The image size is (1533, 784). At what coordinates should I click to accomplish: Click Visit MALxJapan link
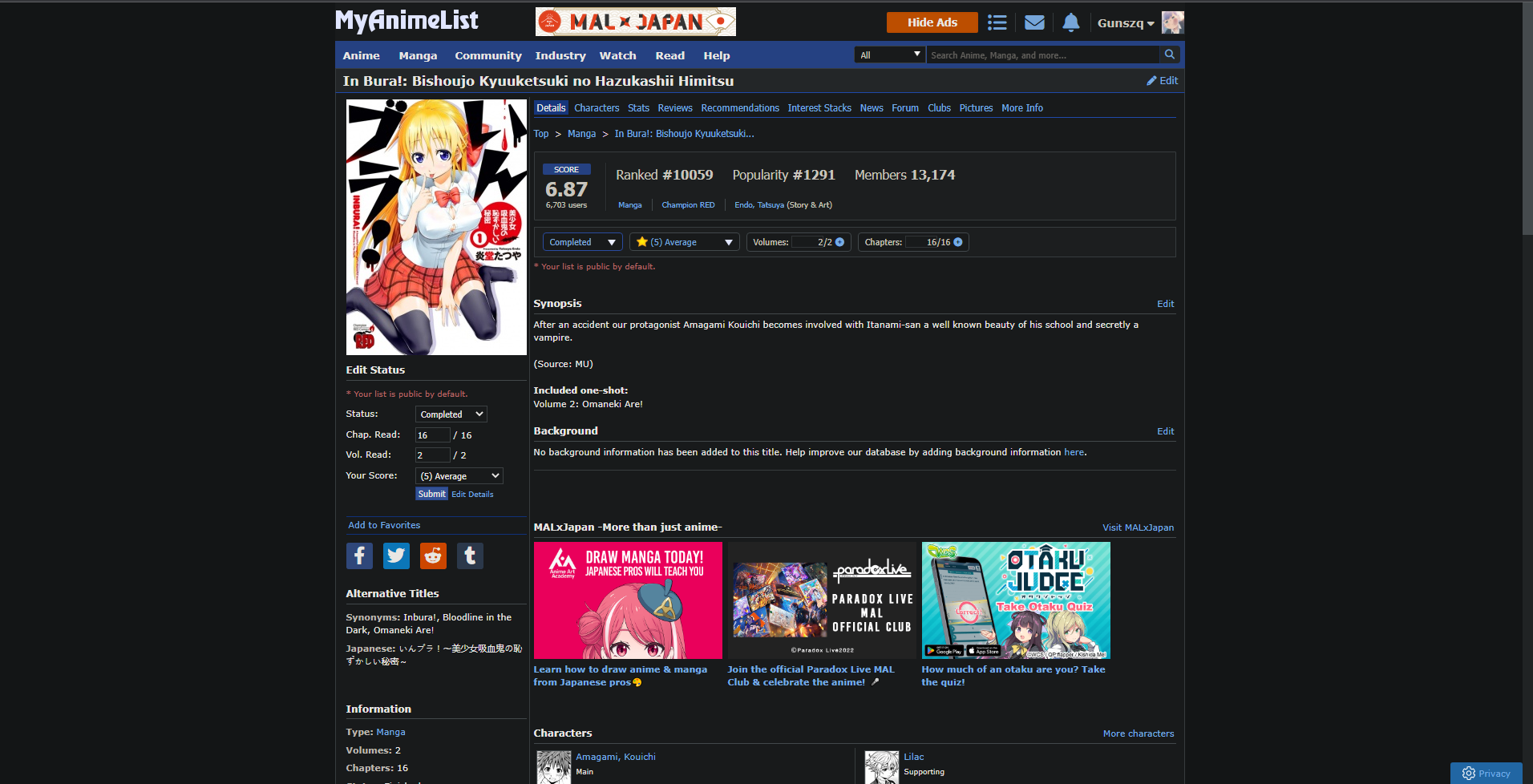click(1138, 527)
